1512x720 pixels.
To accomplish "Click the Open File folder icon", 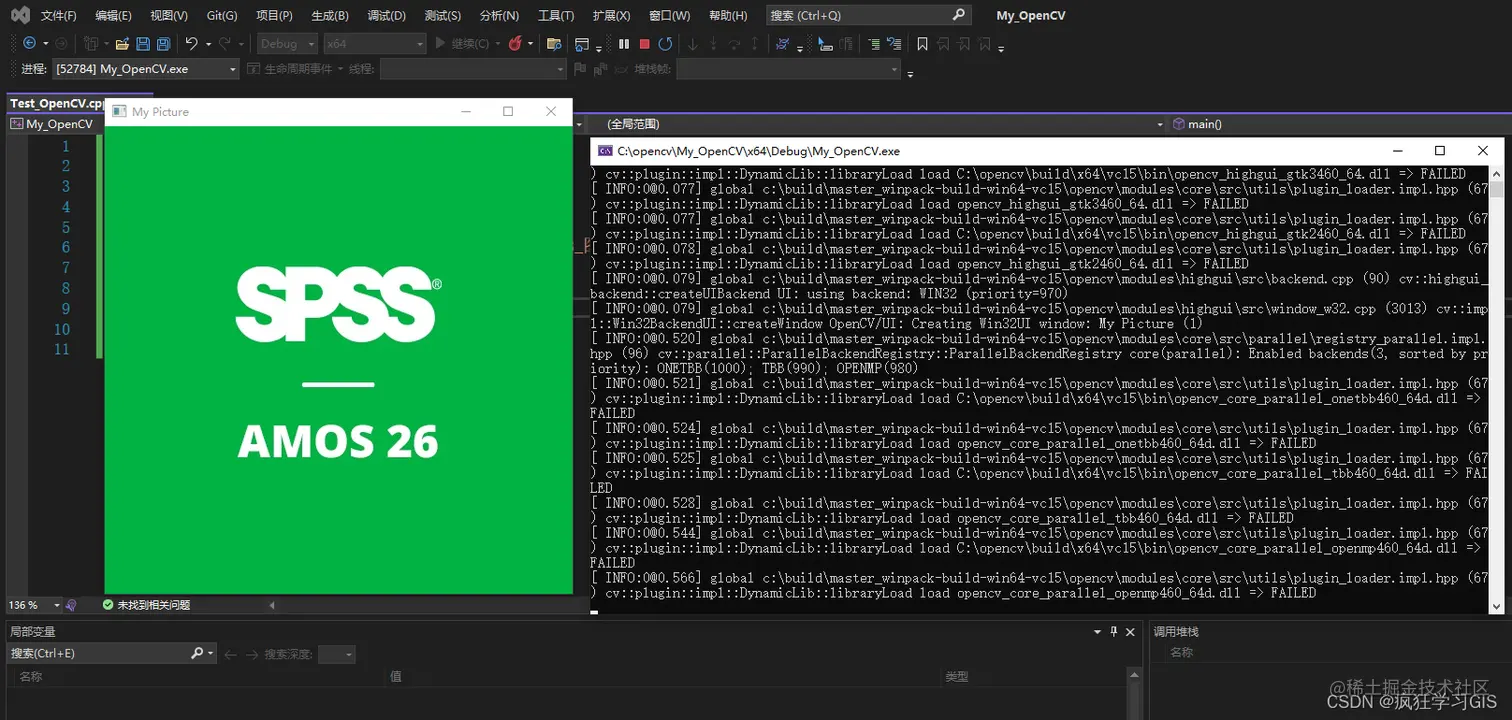I will pos(122,44).
